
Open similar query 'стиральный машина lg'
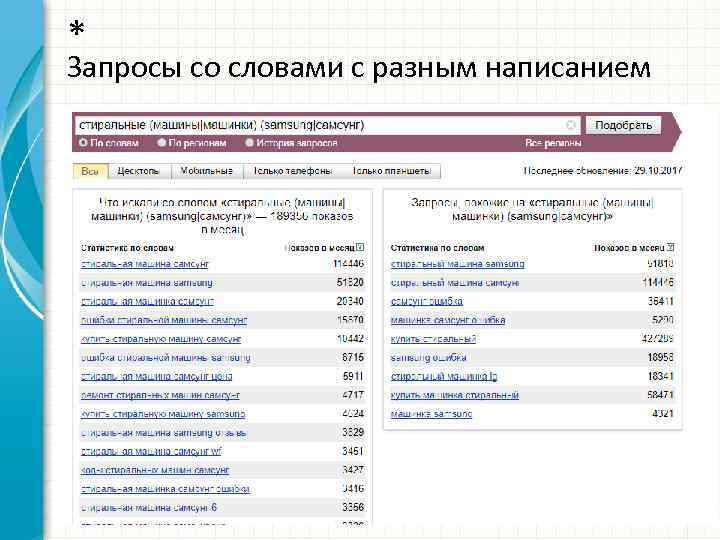click(x=444, y=377)
